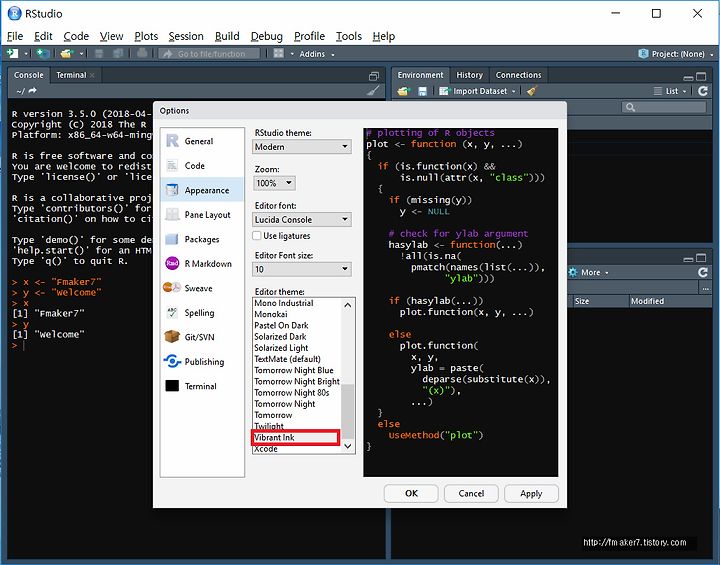Open Addins dropdown in toolbar
The image size is (720, 565).
tap(317, 54)
